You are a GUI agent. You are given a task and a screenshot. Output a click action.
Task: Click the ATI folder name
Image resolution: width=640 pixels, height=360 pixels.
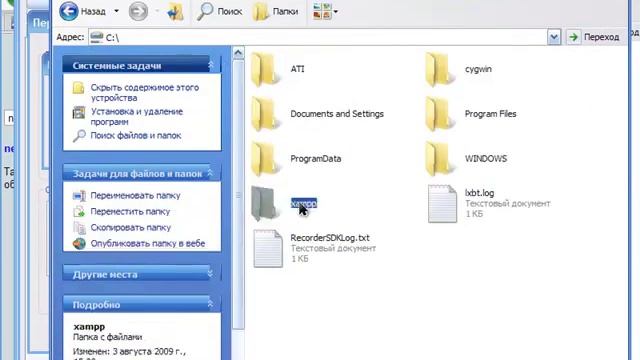click(298, 69)
